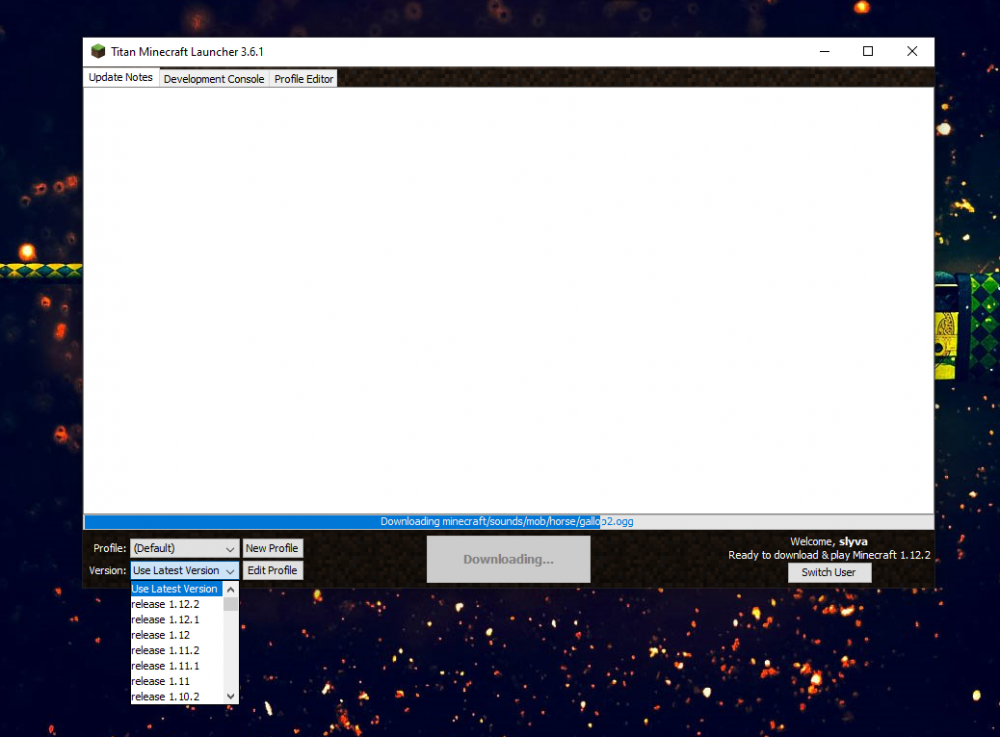Viewport: 1000px width, 737px height.
Task: Switch to the Update Notes tab
Action: [121, 77]
